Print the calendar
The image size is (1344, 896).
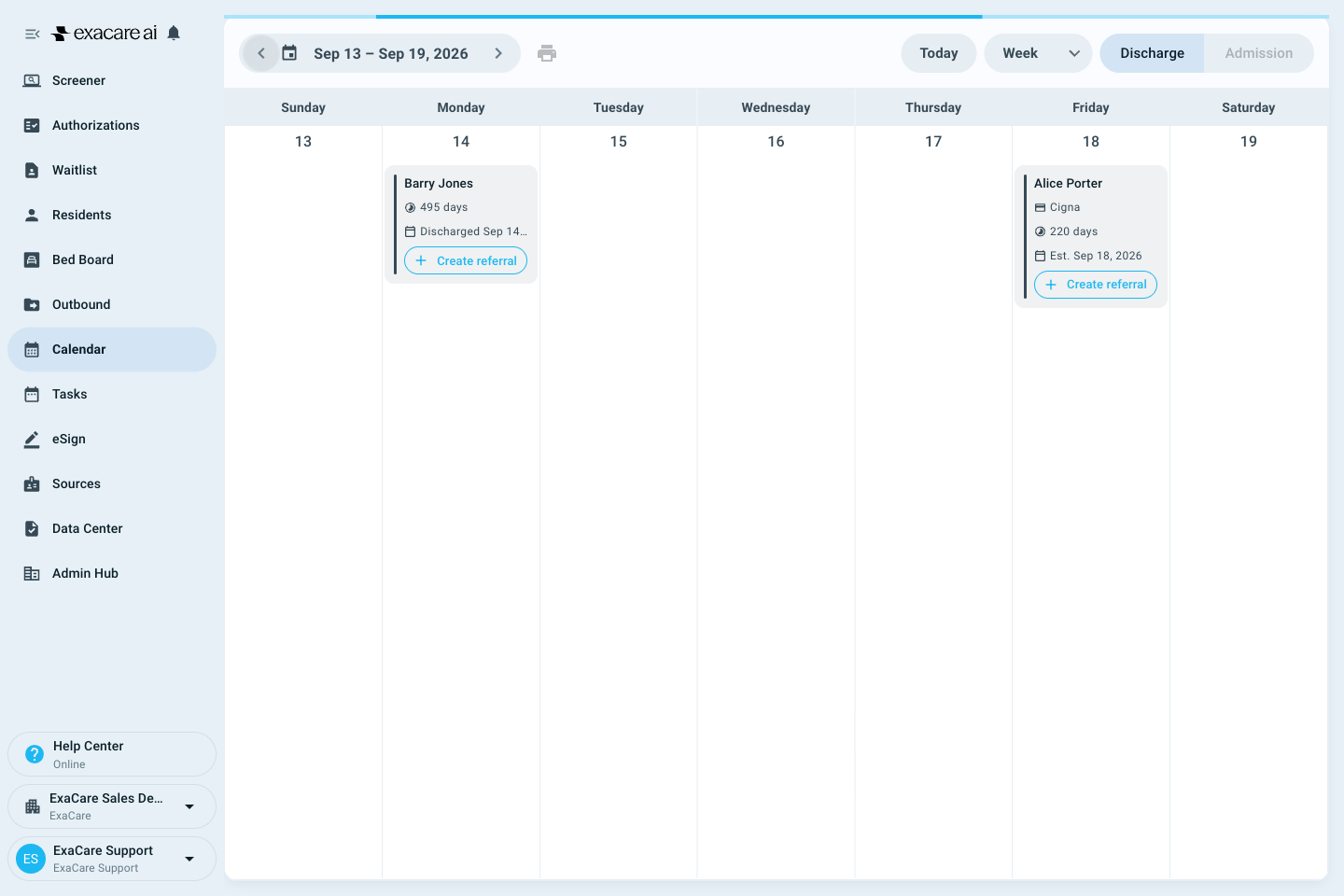pos(547,53)
